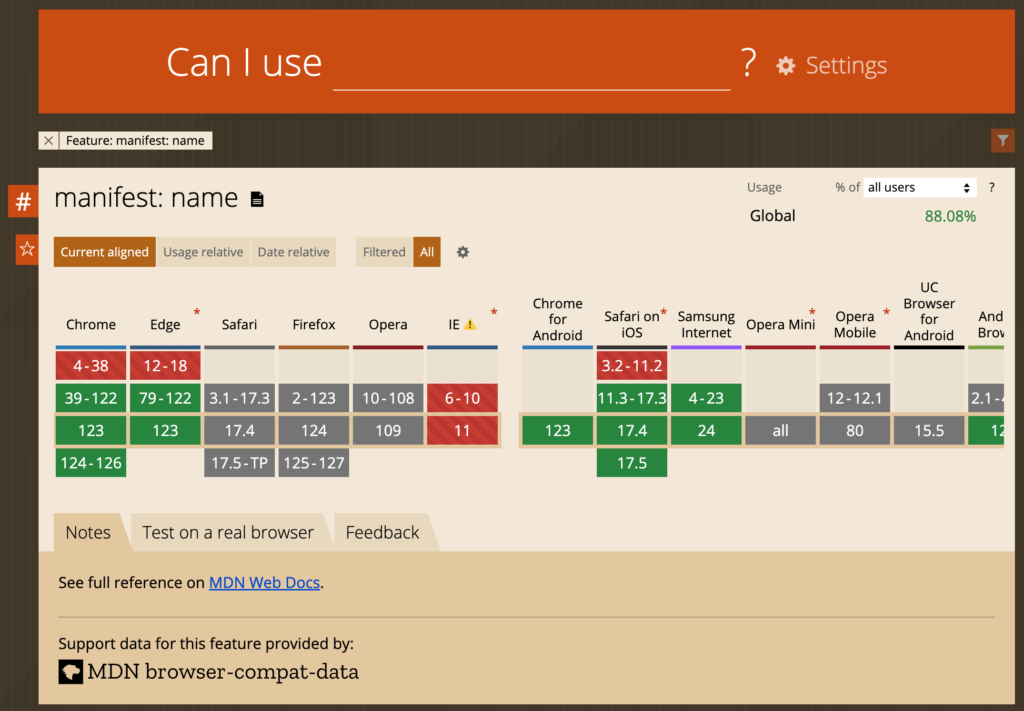Image resolution: width=1024 pixels, height=711 pixels.
Task: Select the Filtered browsers option
Action: [x=384, y=252]
